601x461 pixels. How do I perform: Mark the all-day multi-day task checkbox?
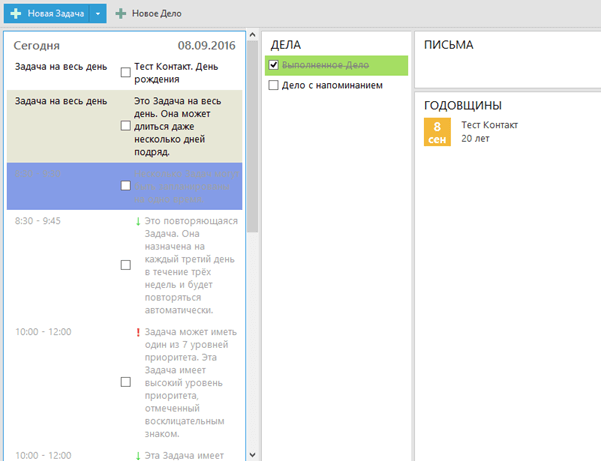125,126
